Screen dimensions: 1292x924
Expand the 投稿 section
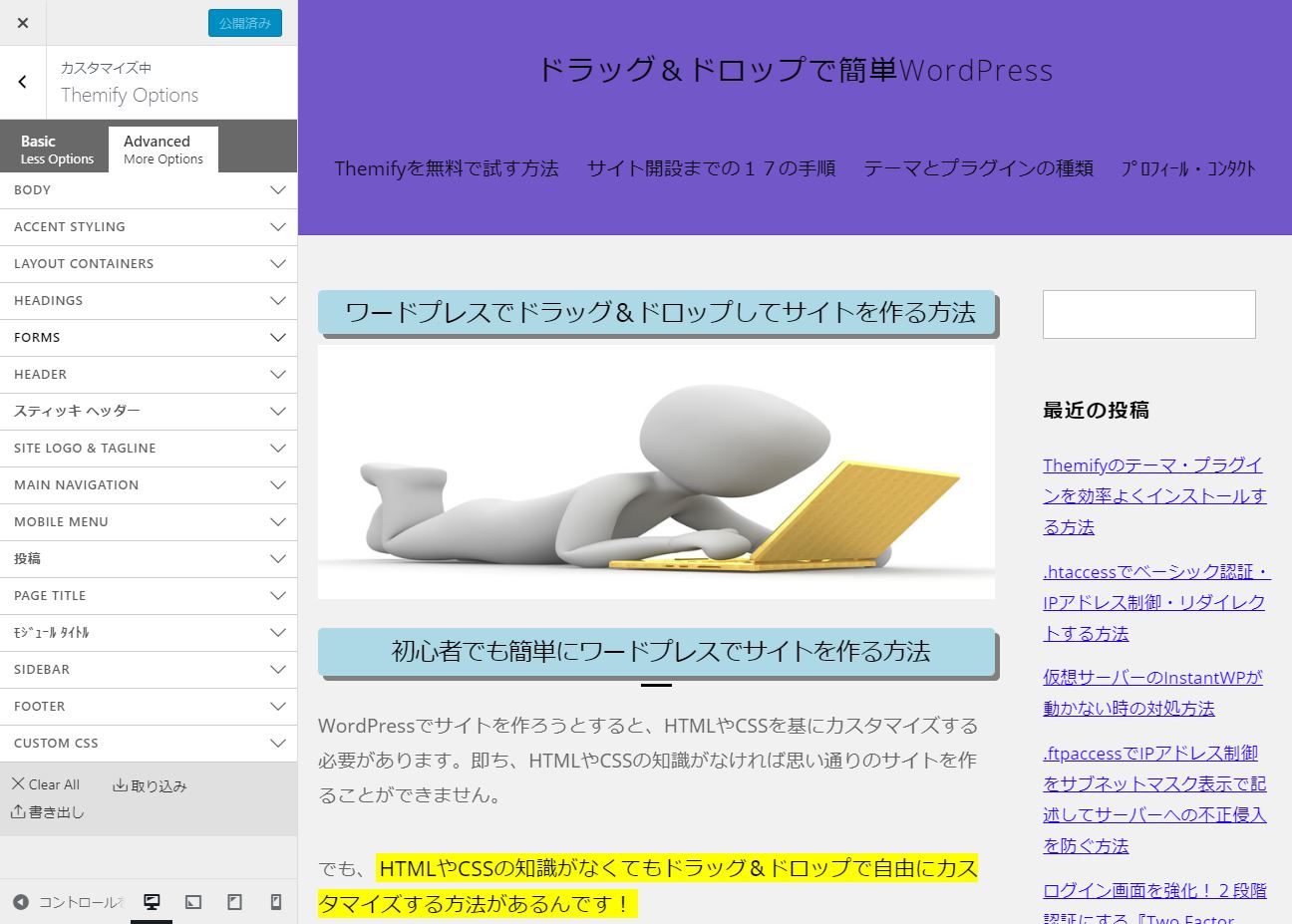[x=149, y=559]
